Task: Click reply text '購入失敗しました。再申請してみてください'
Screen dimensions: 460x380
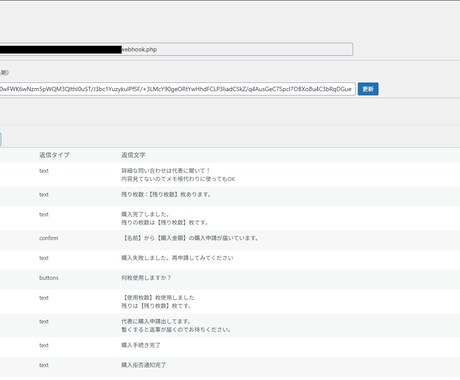Action: tap(177, 258)
